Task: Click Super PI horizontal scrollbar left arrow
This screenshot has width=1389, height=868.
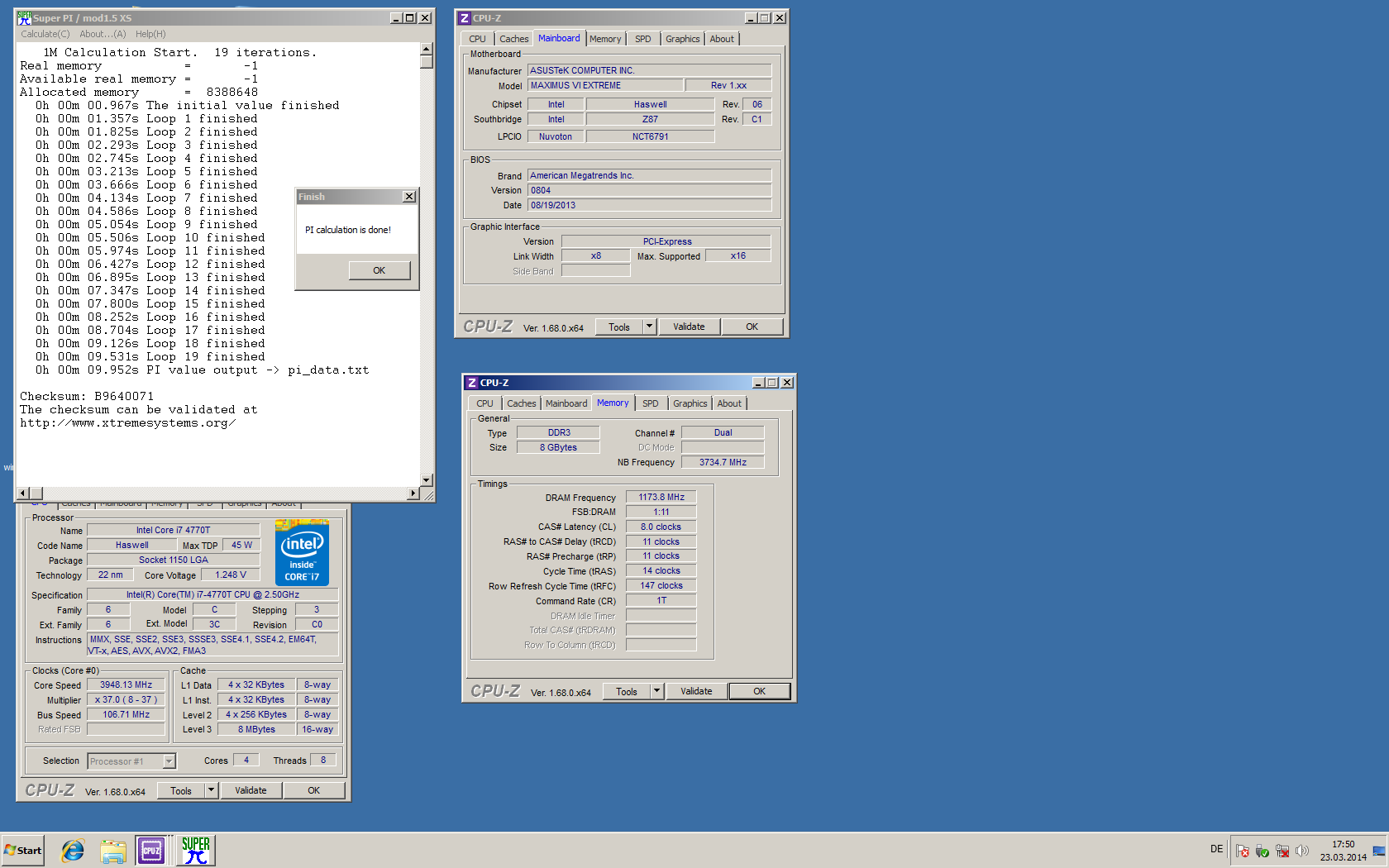Action: point(23,494)
